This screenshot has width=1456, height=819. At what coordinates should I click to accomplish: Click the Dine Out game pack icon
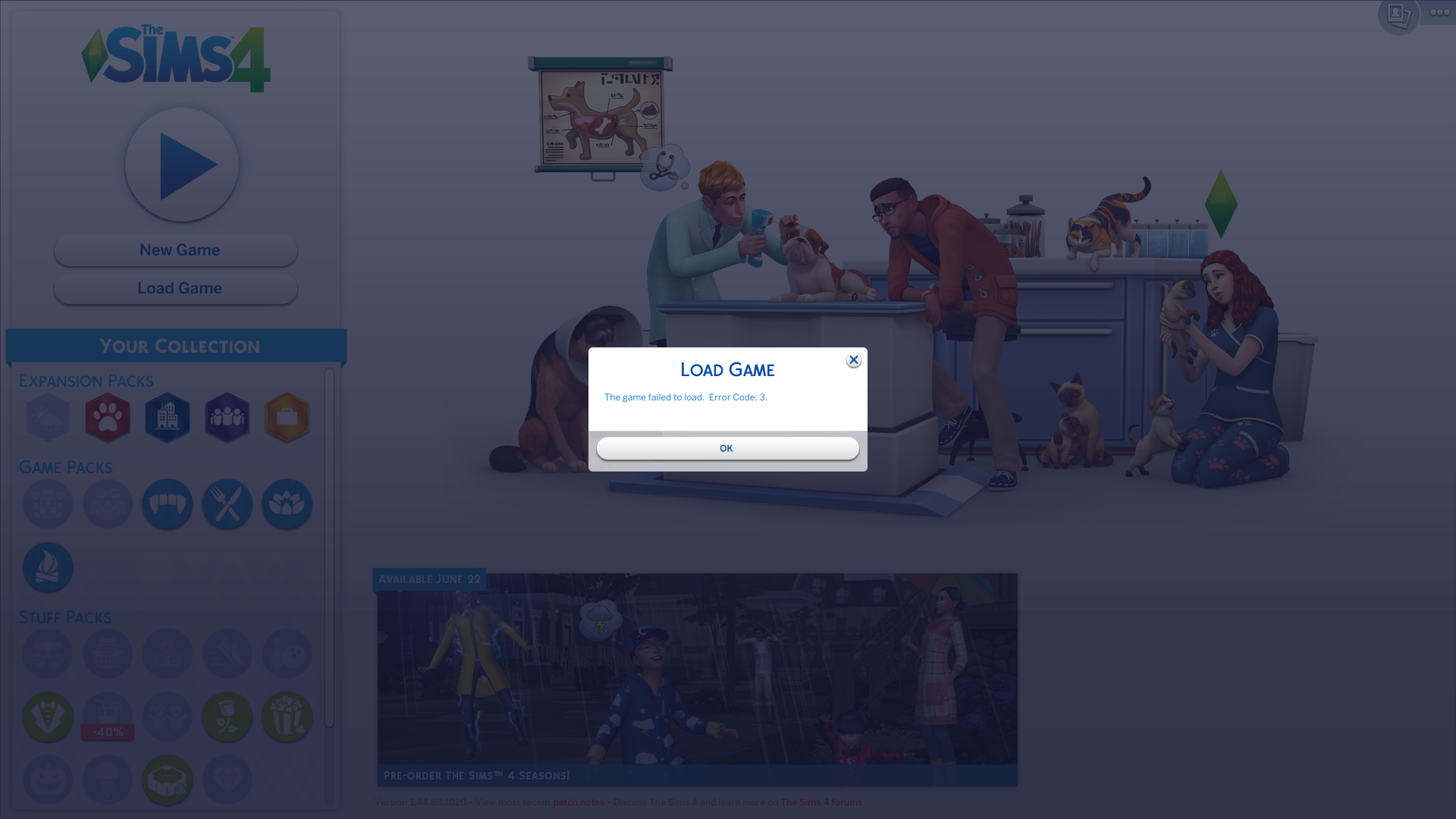[227, 503]
